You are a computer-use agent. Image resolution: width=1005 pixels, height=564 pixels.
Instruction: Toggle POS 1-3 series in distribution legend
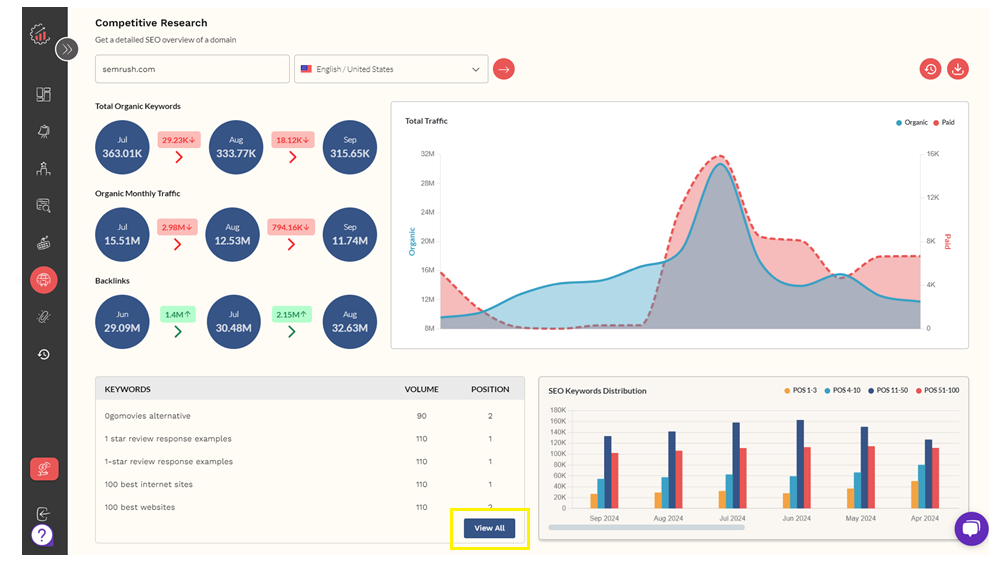click(x=801, y=390)
